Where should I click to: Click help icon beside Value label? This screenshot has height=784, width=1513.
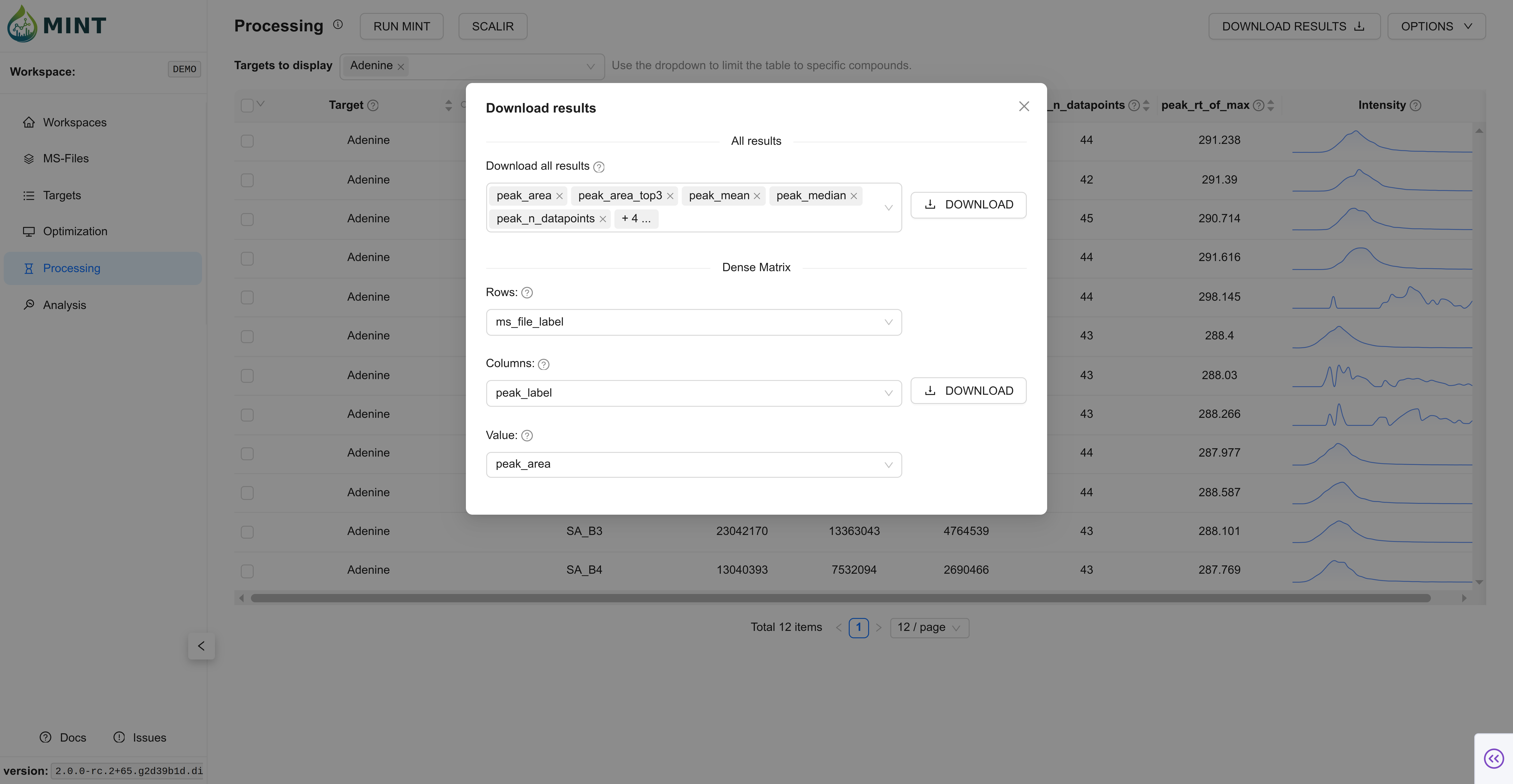pos(527,436)
